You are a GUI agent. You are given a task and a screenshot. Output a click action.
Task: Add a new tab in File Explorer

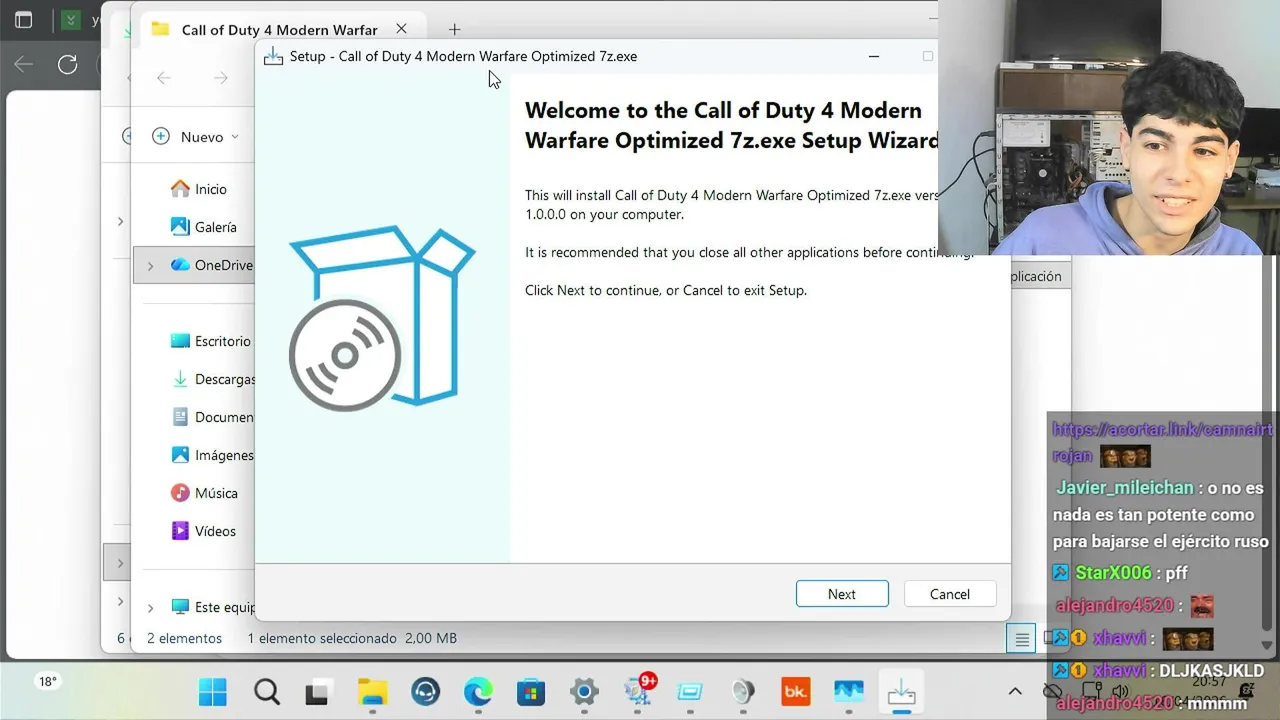click(454, 30)
